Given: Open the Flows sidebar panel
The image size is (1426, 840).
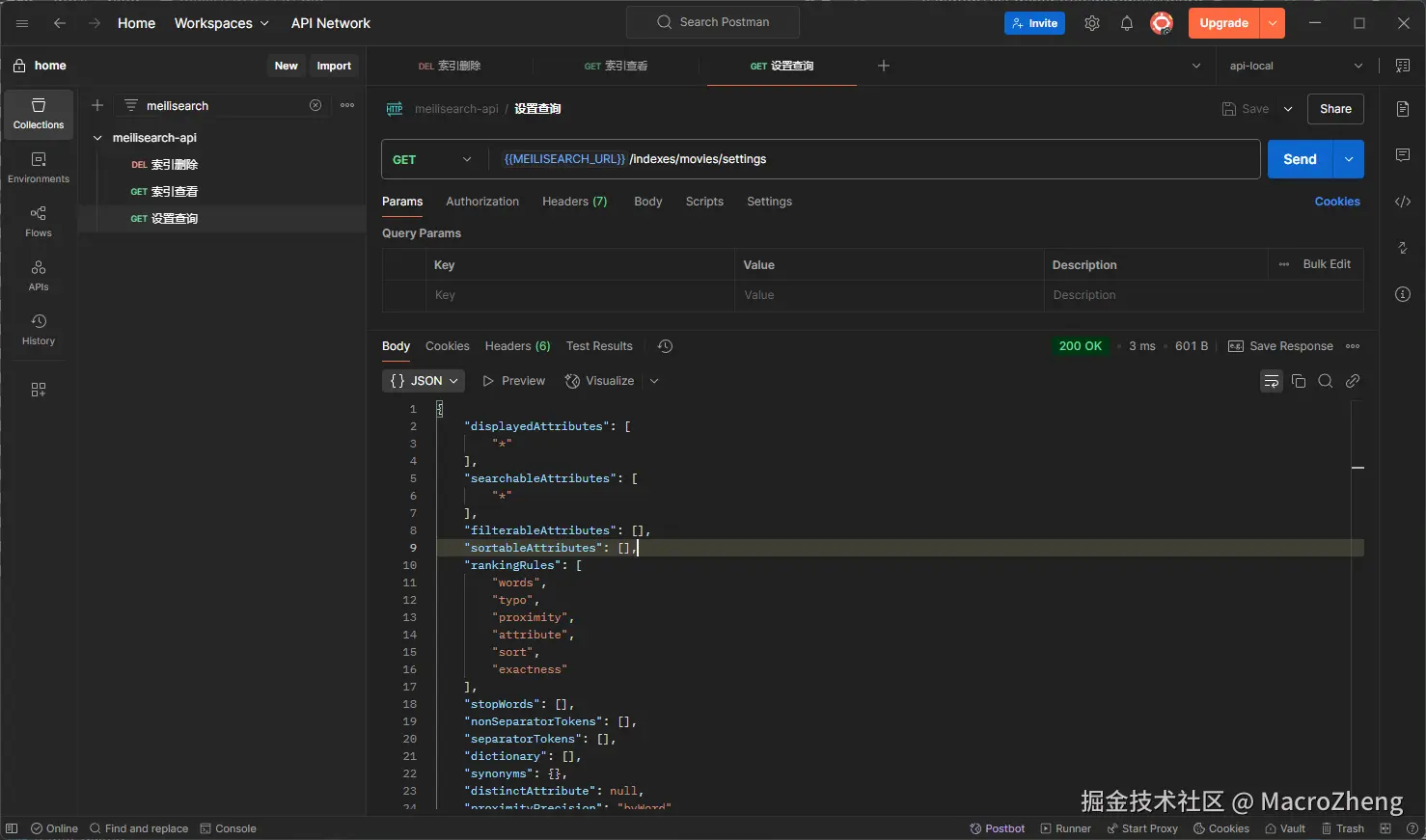Looking at the screenshot, I should pos(39,221).
